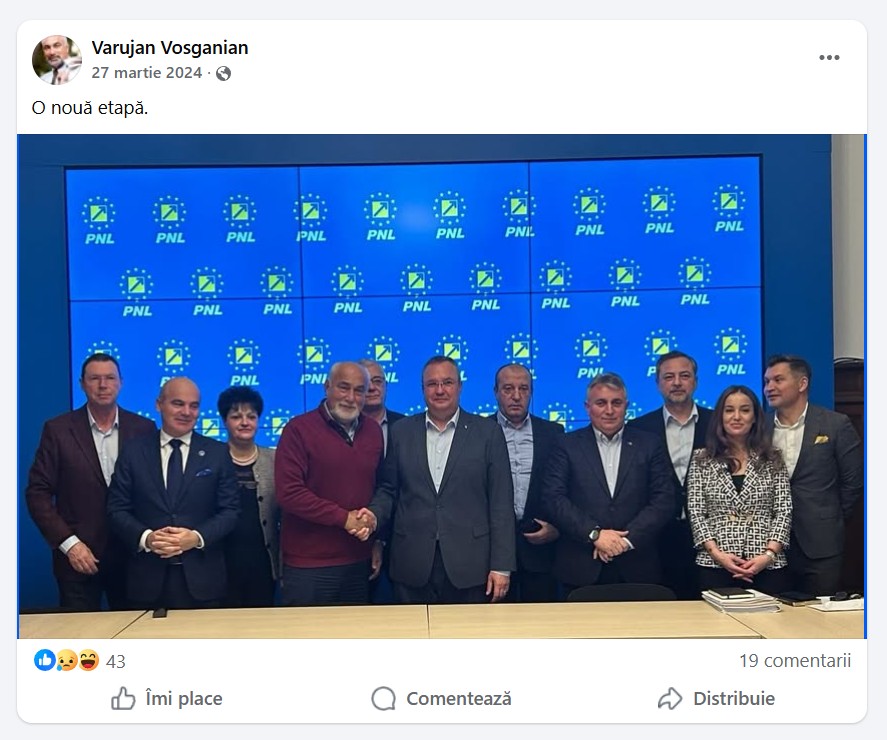Click the public audience globe icon
The height and width of the screenshot is (740, 887).
(223, 74)
